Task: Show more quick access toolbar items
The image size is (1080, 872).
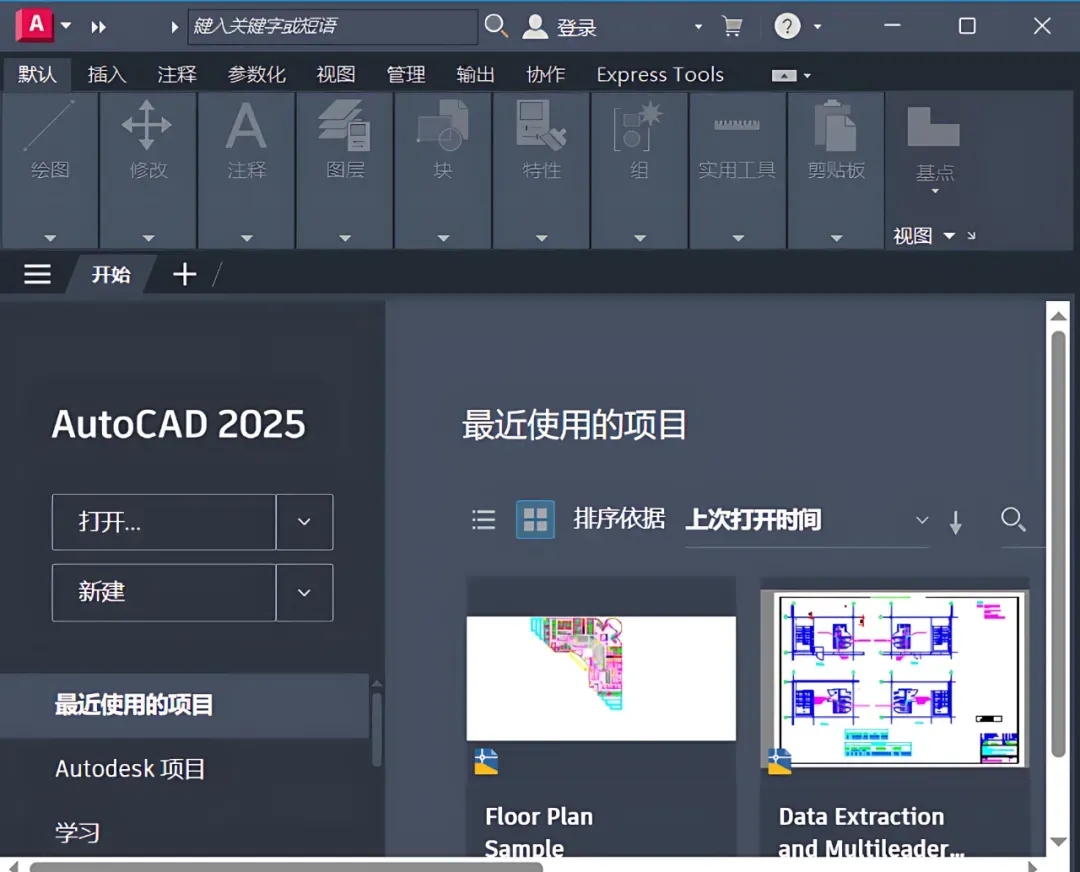Action: click(98, 27)
